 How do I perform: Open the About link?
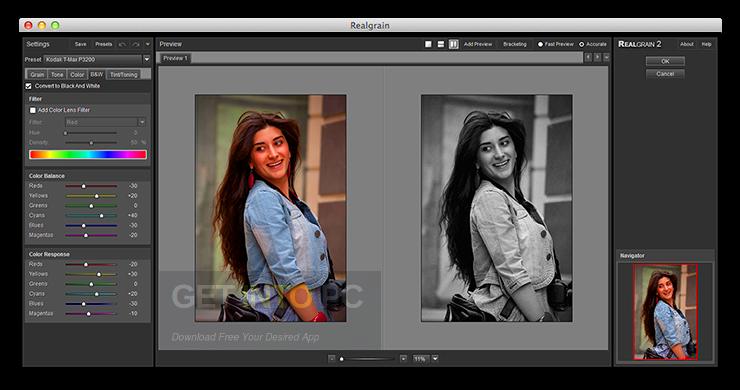click(687, 44)
